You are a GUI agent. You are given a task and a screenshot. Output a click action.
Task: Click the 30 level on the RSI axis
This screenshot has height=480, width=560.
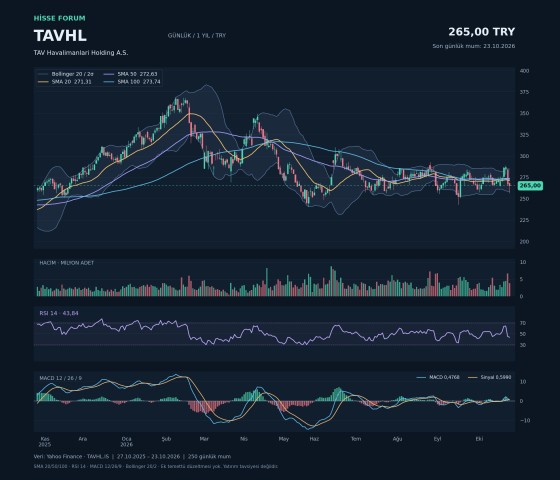coord(523,345)
